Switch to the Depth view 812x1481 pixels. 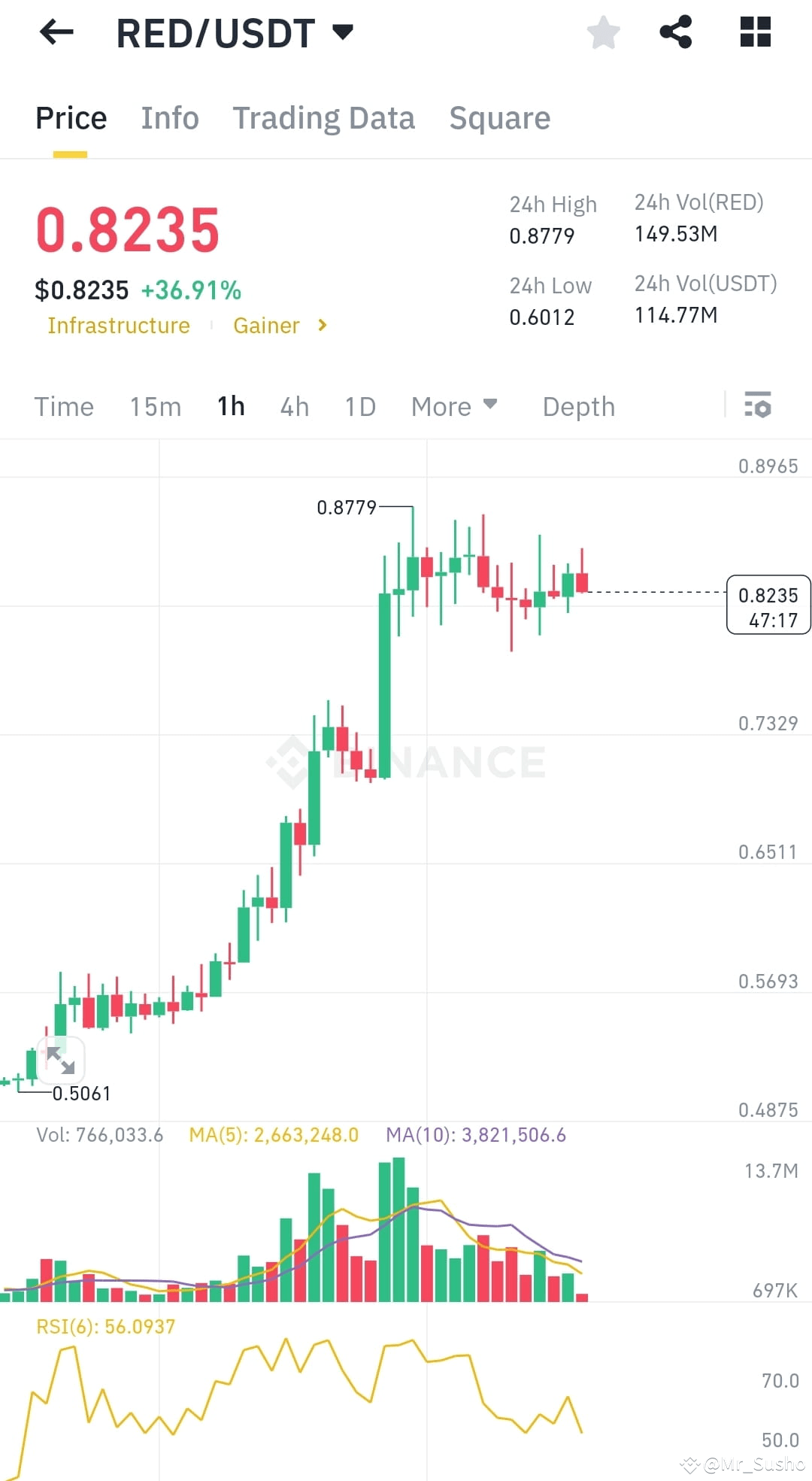578,406
